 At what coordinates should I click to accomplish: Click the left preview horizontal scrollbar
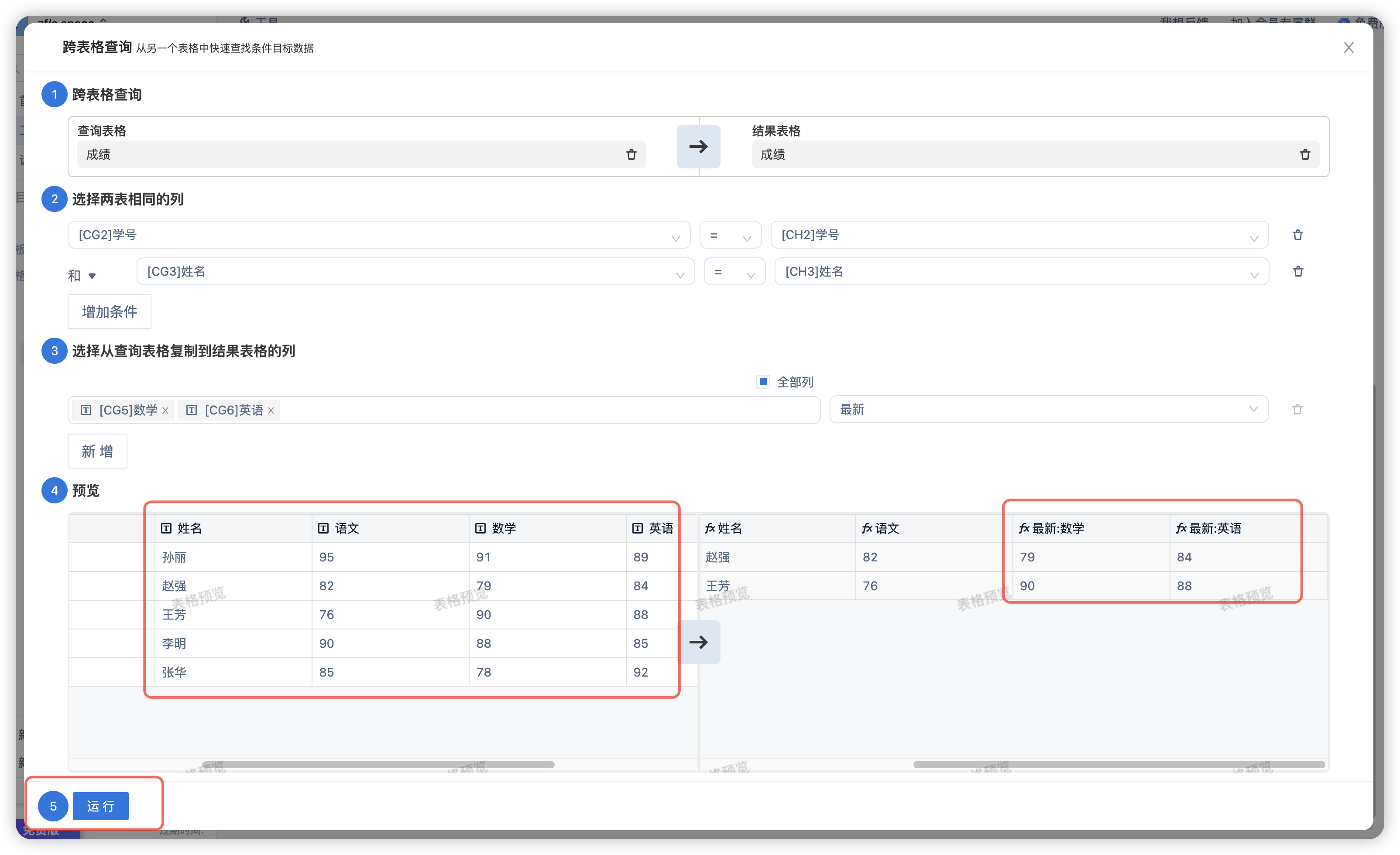(378, 765)
